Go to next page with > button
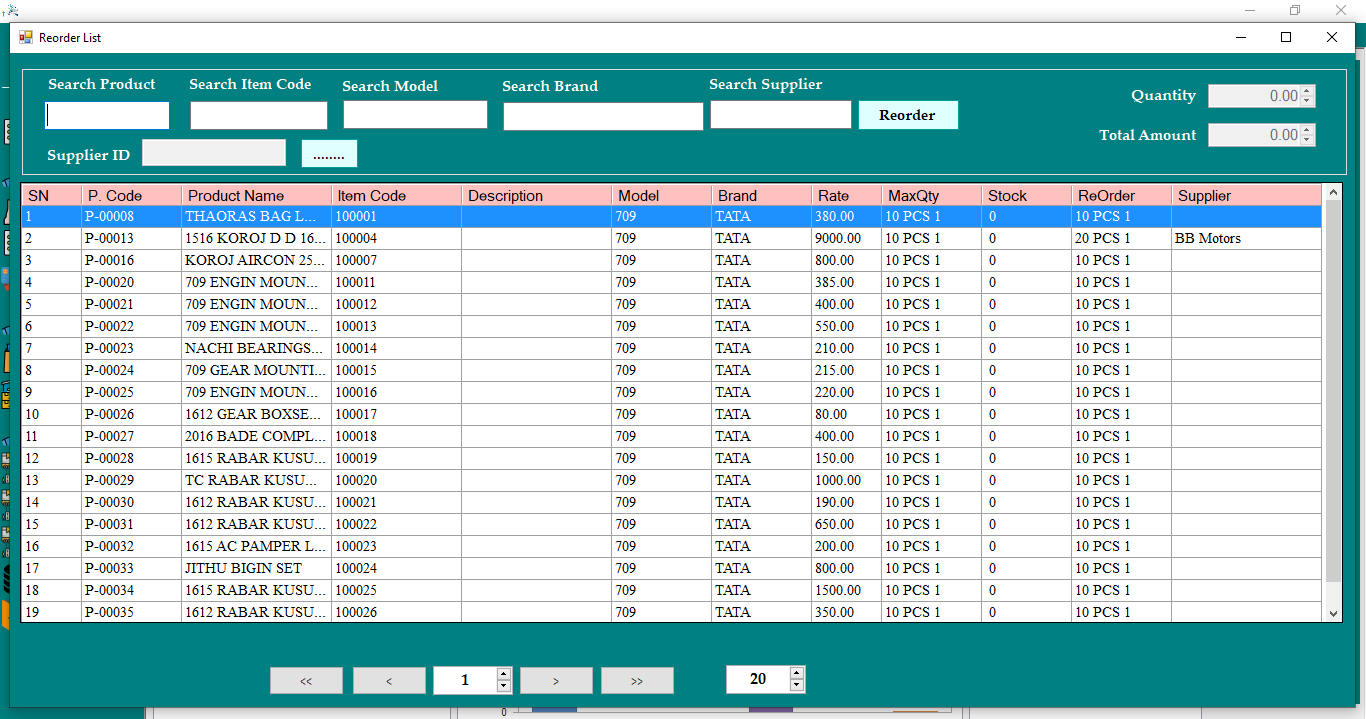The width and height of the screenshot is (1366, 719). (x=556, y=681)
